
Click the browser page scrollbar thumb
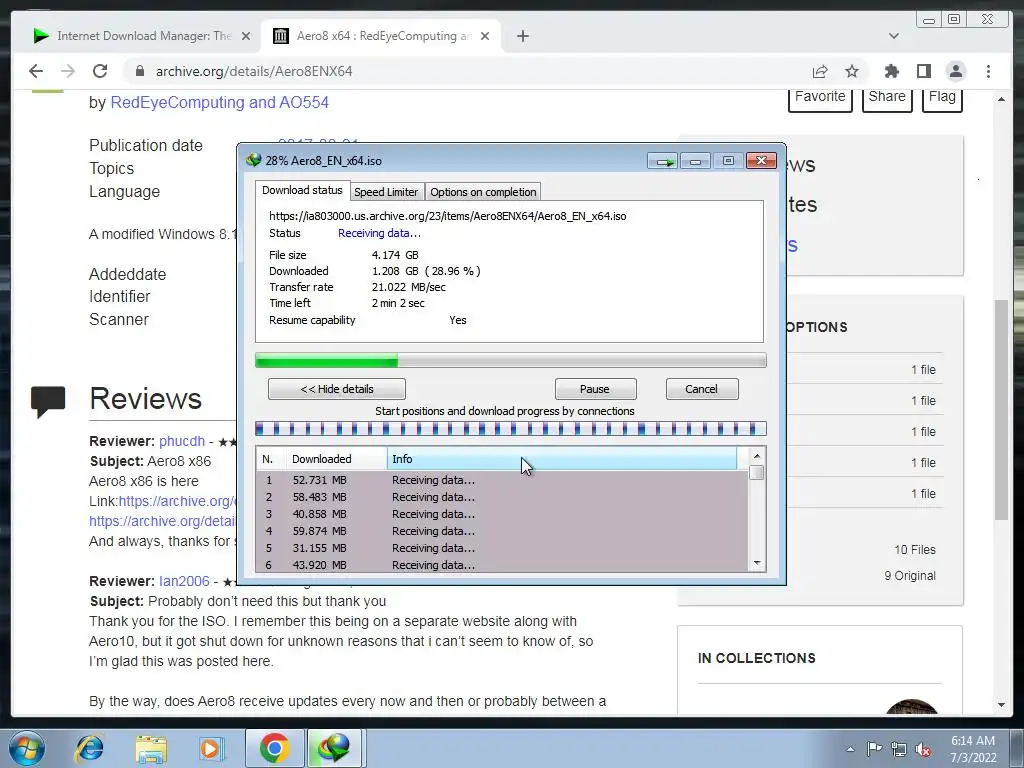(x=1002, y=409)
